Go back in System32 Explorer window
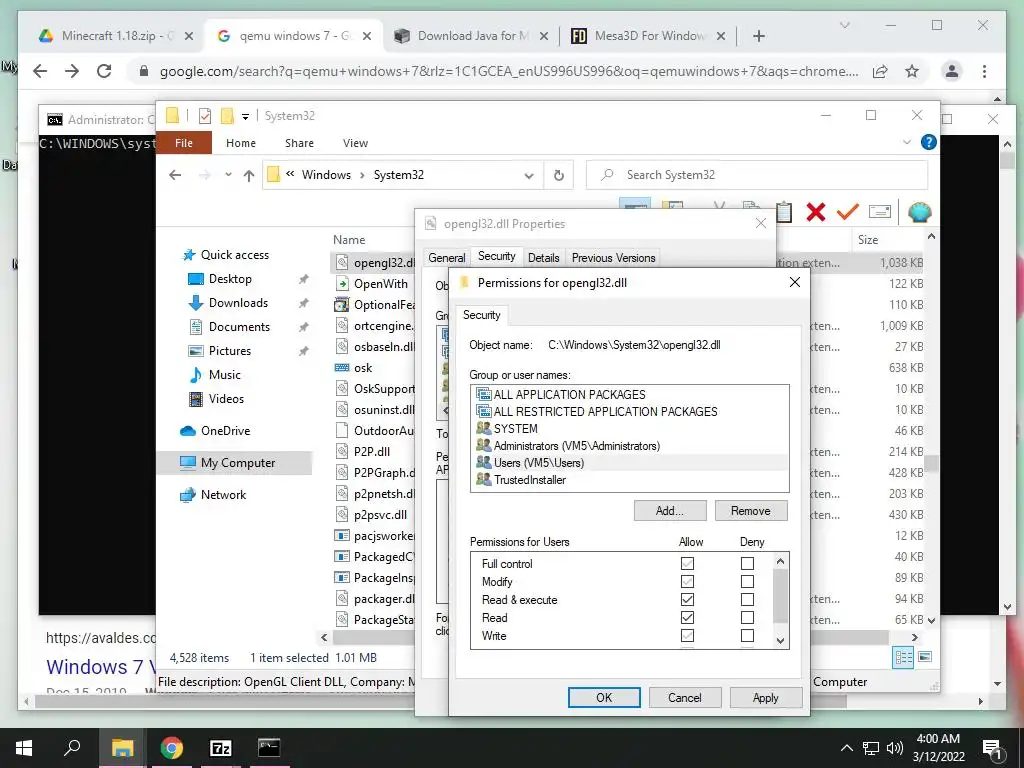 click(x=175, y=175)
